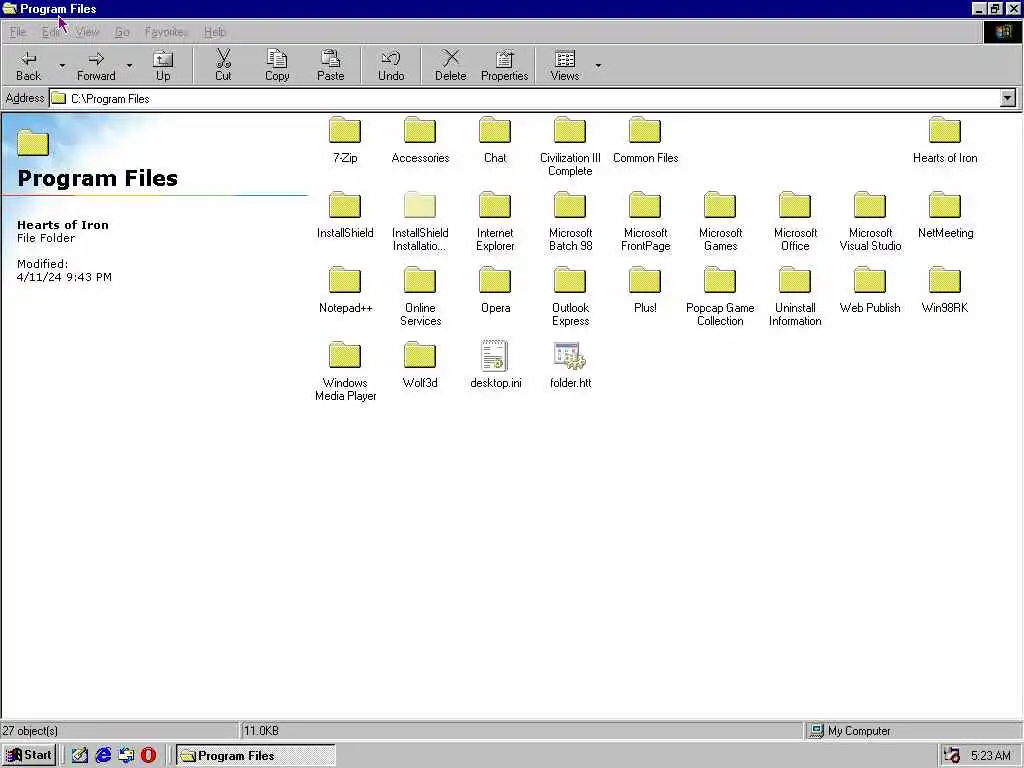Select the Civilization III Complete folder

(x=570, y=146)
